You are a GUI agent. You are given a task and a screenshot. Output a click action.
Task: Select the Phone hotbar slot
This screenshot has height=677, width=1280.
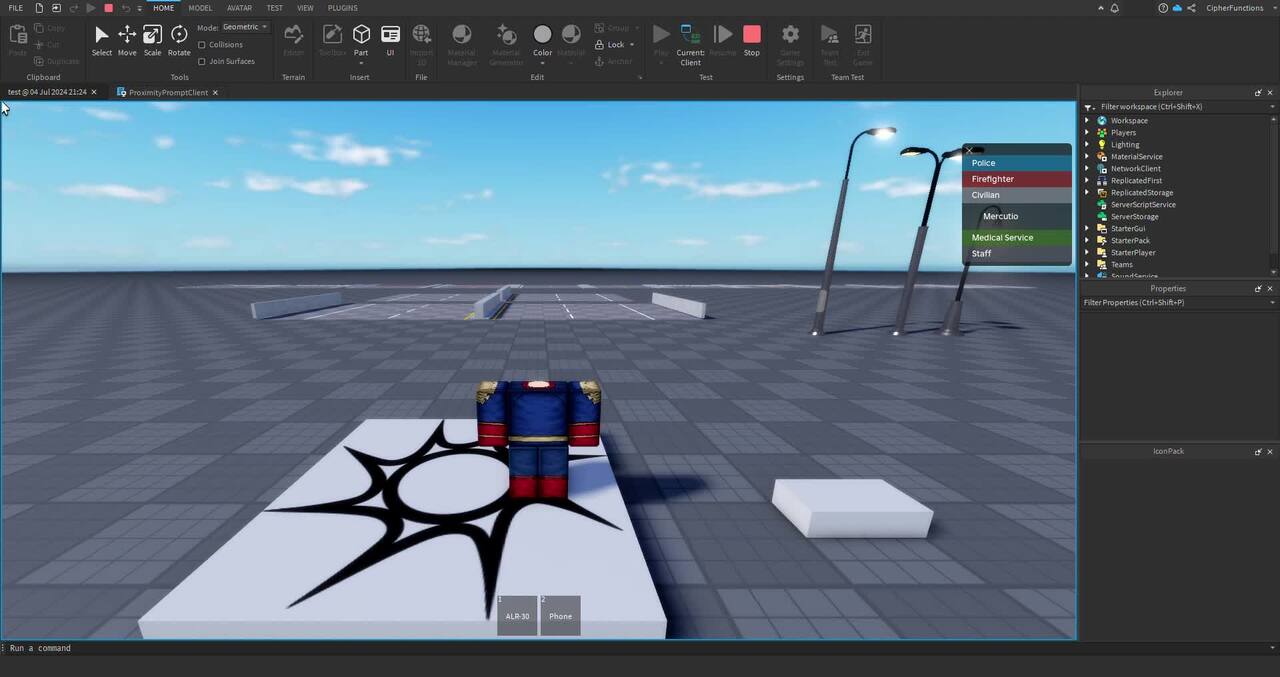tap(560, 615)
